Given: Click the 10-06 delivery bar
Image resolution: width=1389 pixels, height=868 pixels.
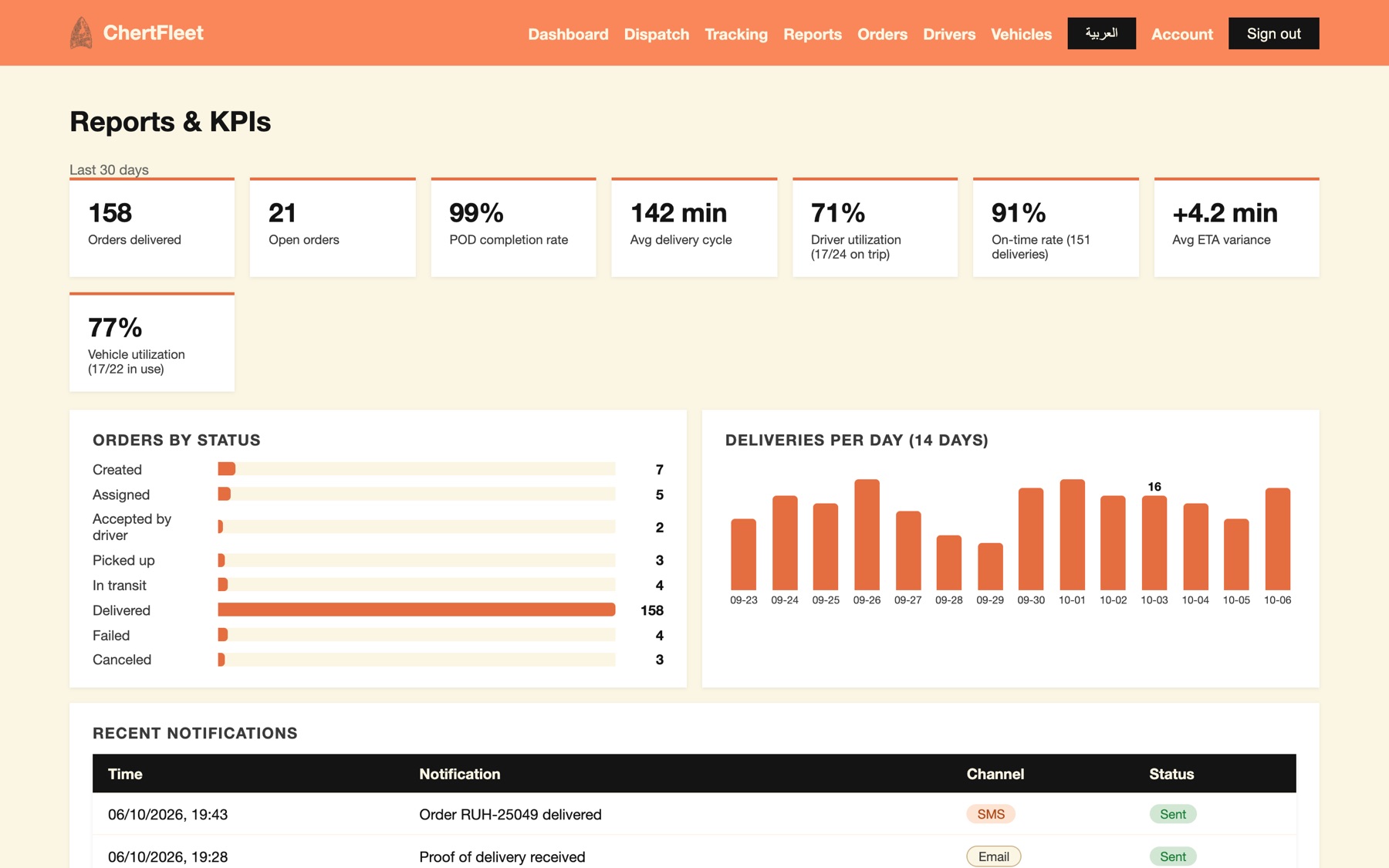Looking at the screenshot, I should 1278,539.
